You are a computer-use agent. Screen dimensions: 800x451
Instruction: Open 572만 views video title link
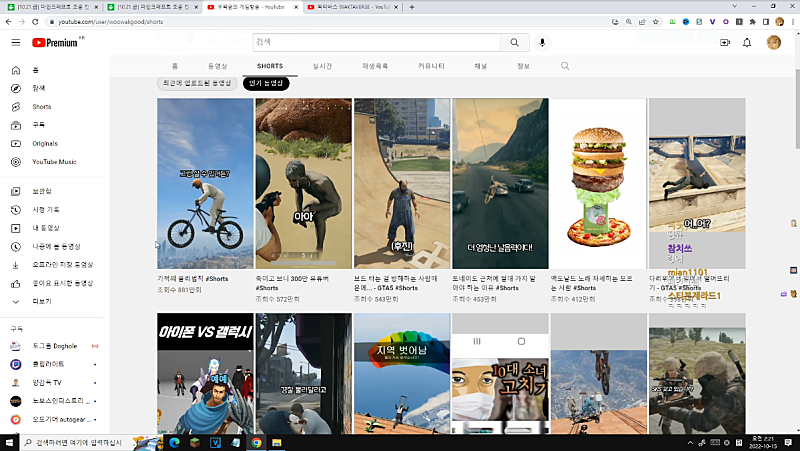(x=292, y=283)
